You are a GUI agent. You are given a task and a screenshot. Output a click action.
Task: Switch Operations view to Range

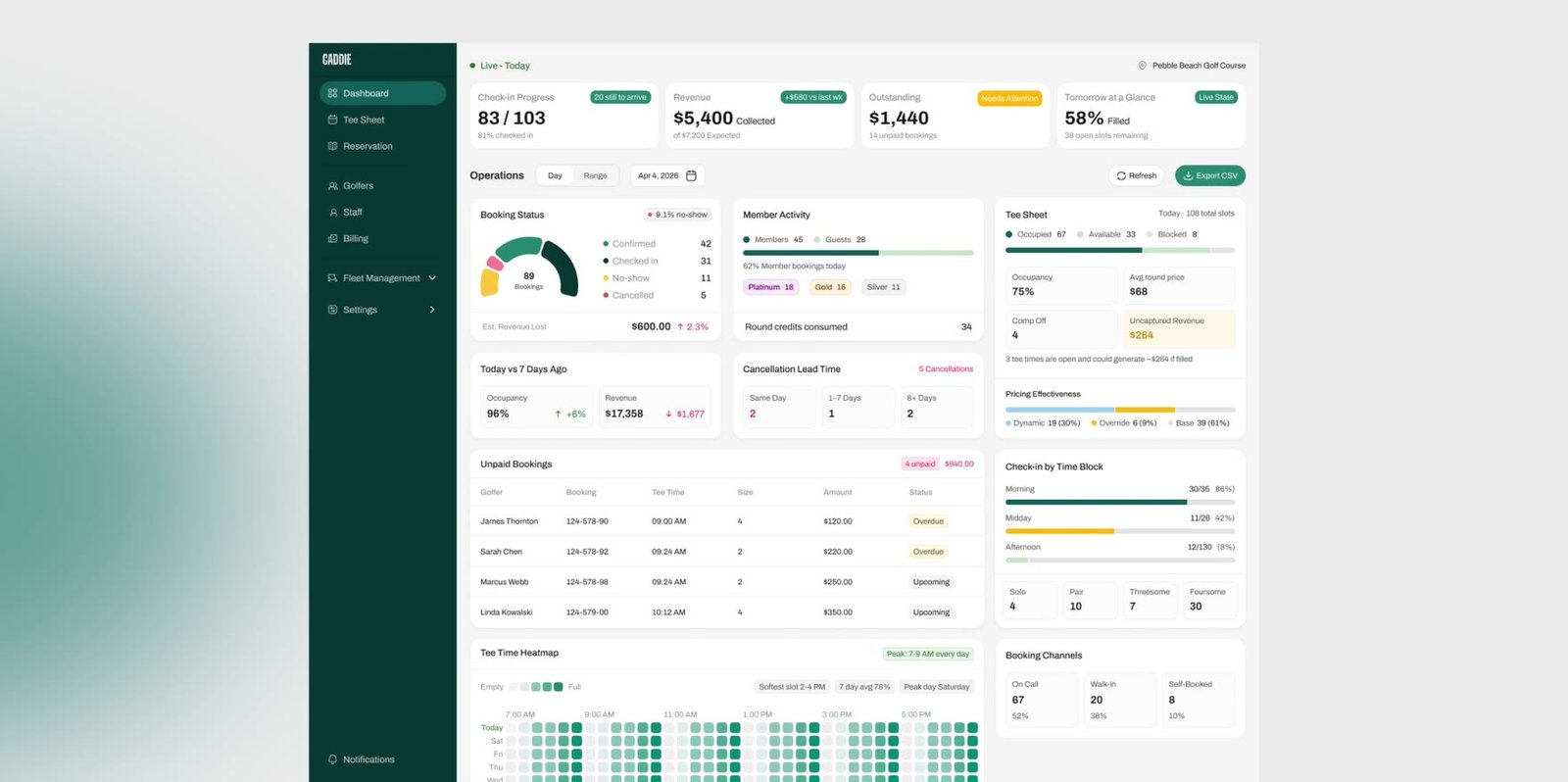pyautogui.click(x=595, y=175)
